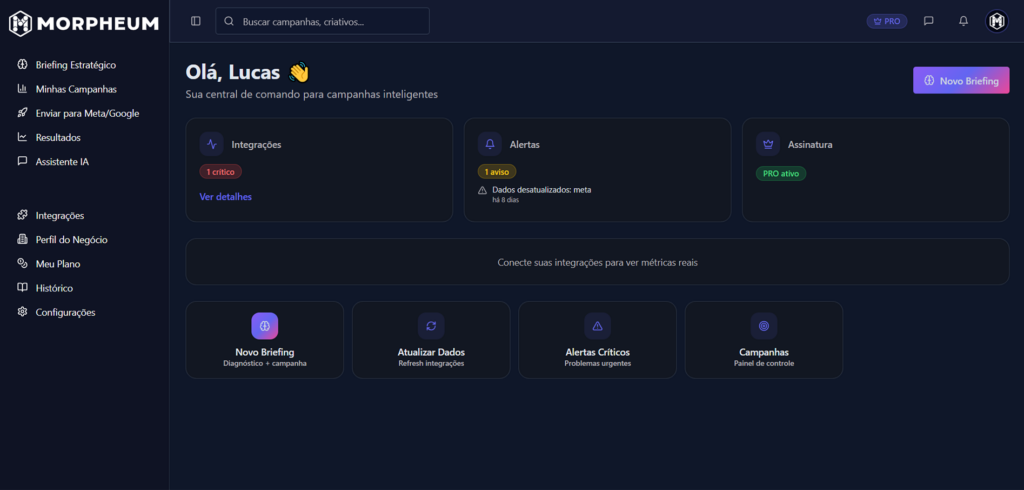Click the Atualizar Dados refresh icon
This screenshot has width=1024, height=490.
[431, 326]
